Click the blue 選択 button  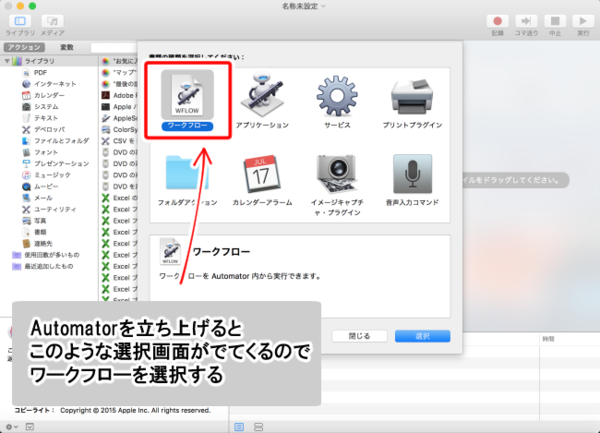click(x=422, y=336)
